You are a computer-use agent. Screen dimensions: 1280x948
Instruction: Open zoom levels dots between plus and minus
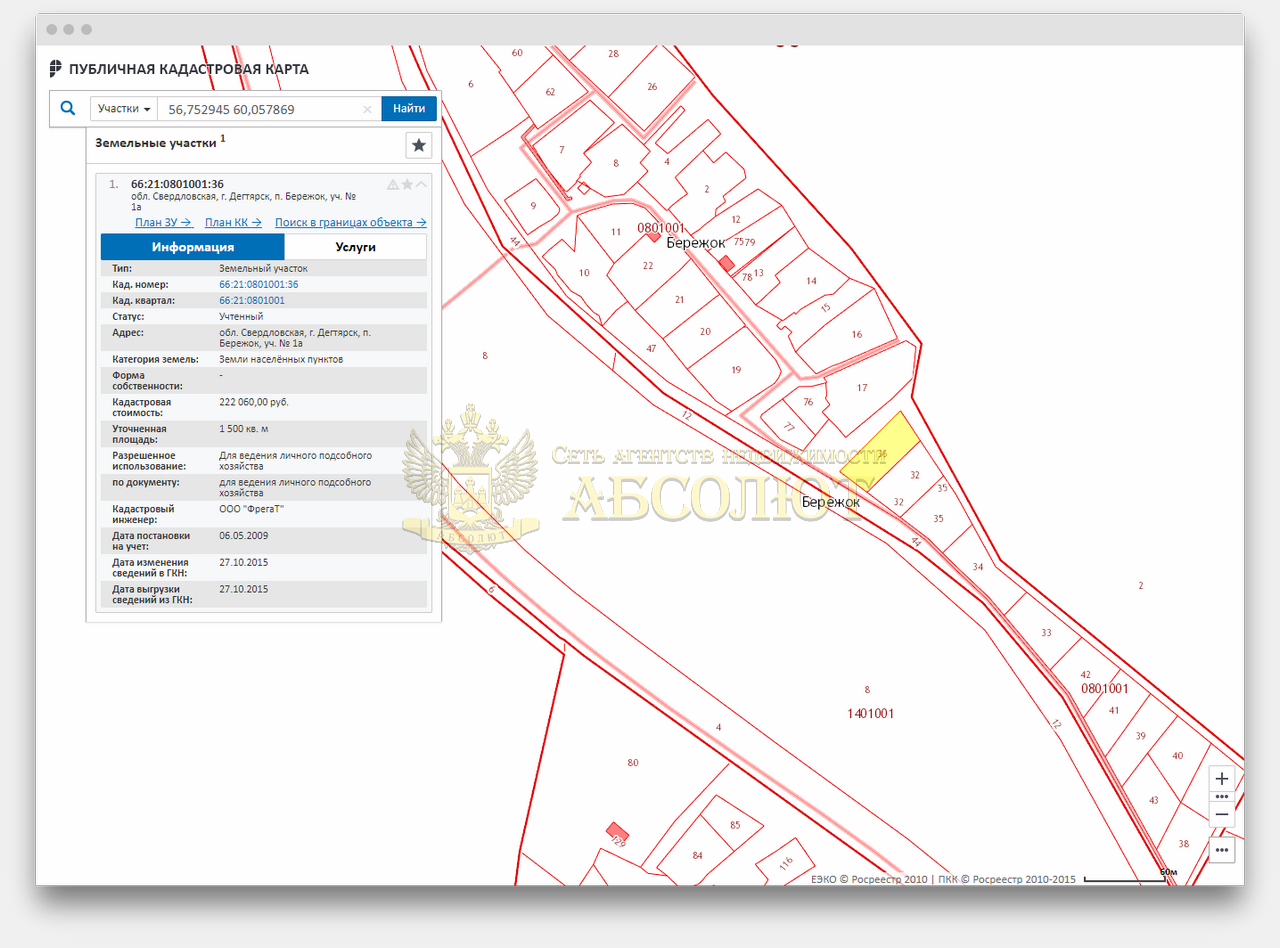click(x=1221, y=796)
